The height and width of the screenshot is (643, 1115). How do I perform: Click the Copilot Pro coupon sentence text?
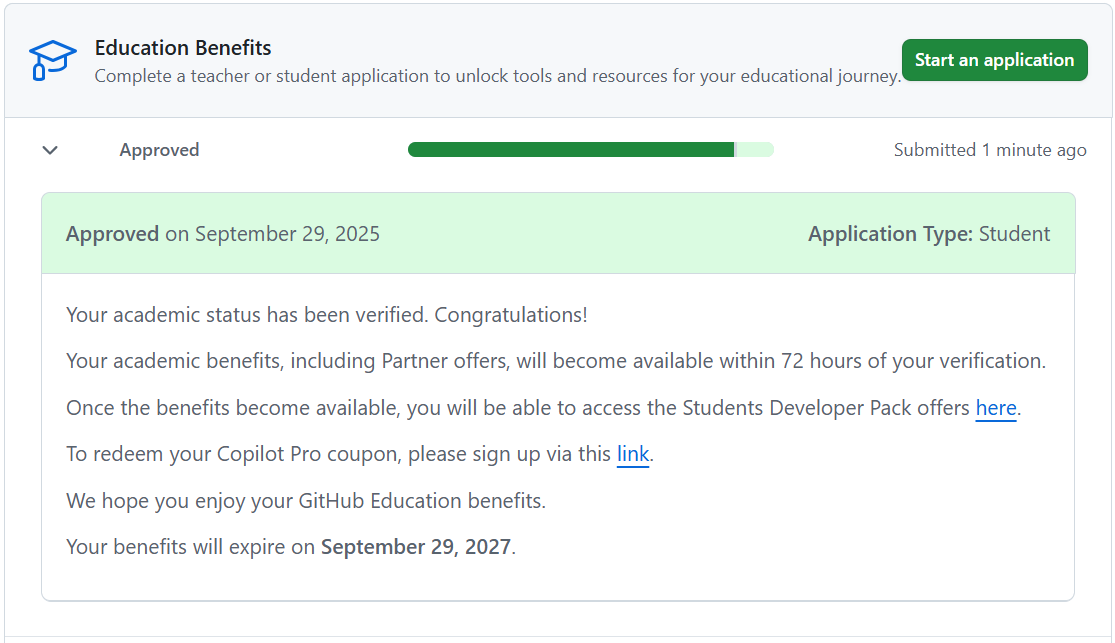338,454
